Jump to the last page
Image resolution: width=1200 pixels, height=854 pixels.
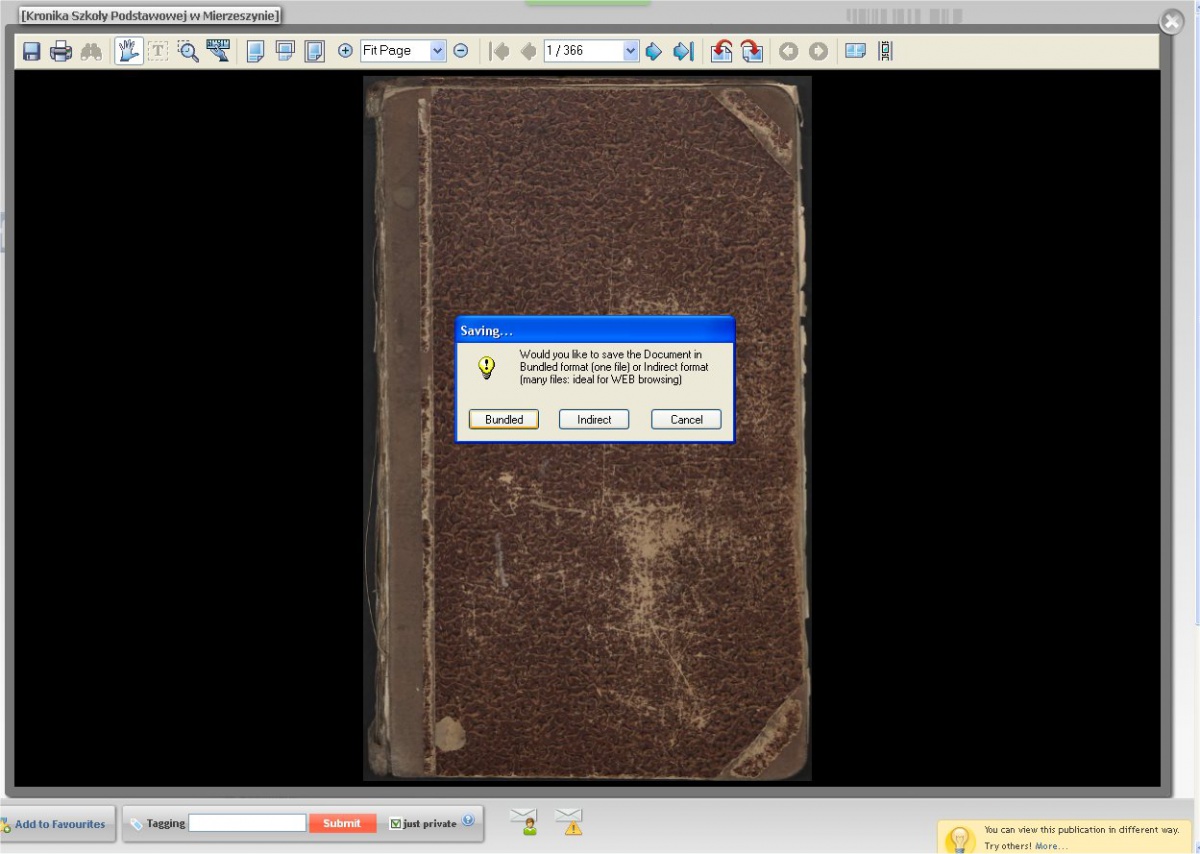click(683, 51)
